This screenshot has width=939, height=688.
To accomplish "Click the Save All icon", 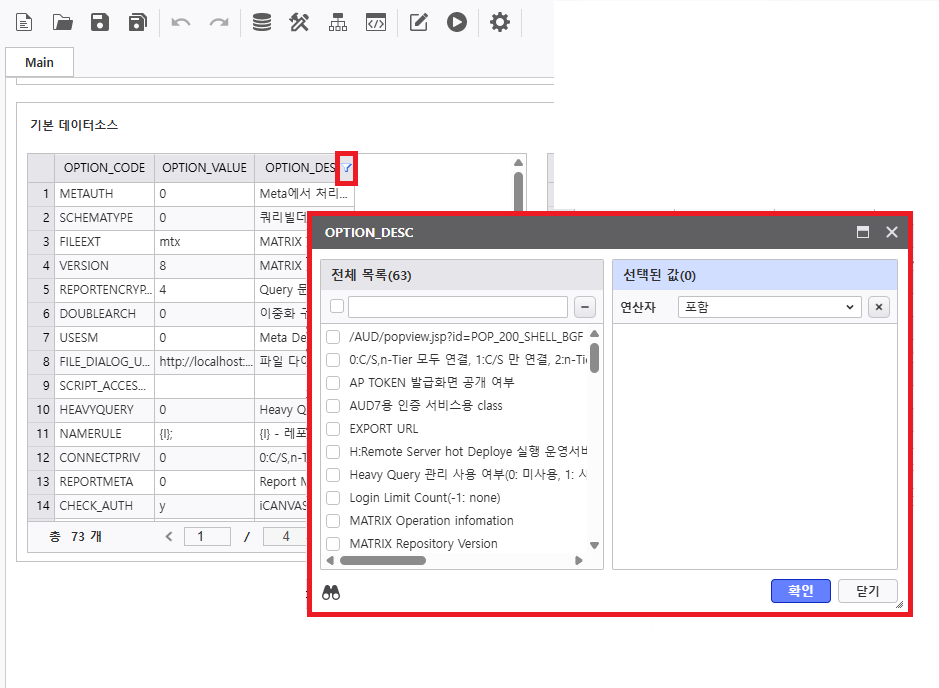I will pyautogui.click(x=138, y=22).
